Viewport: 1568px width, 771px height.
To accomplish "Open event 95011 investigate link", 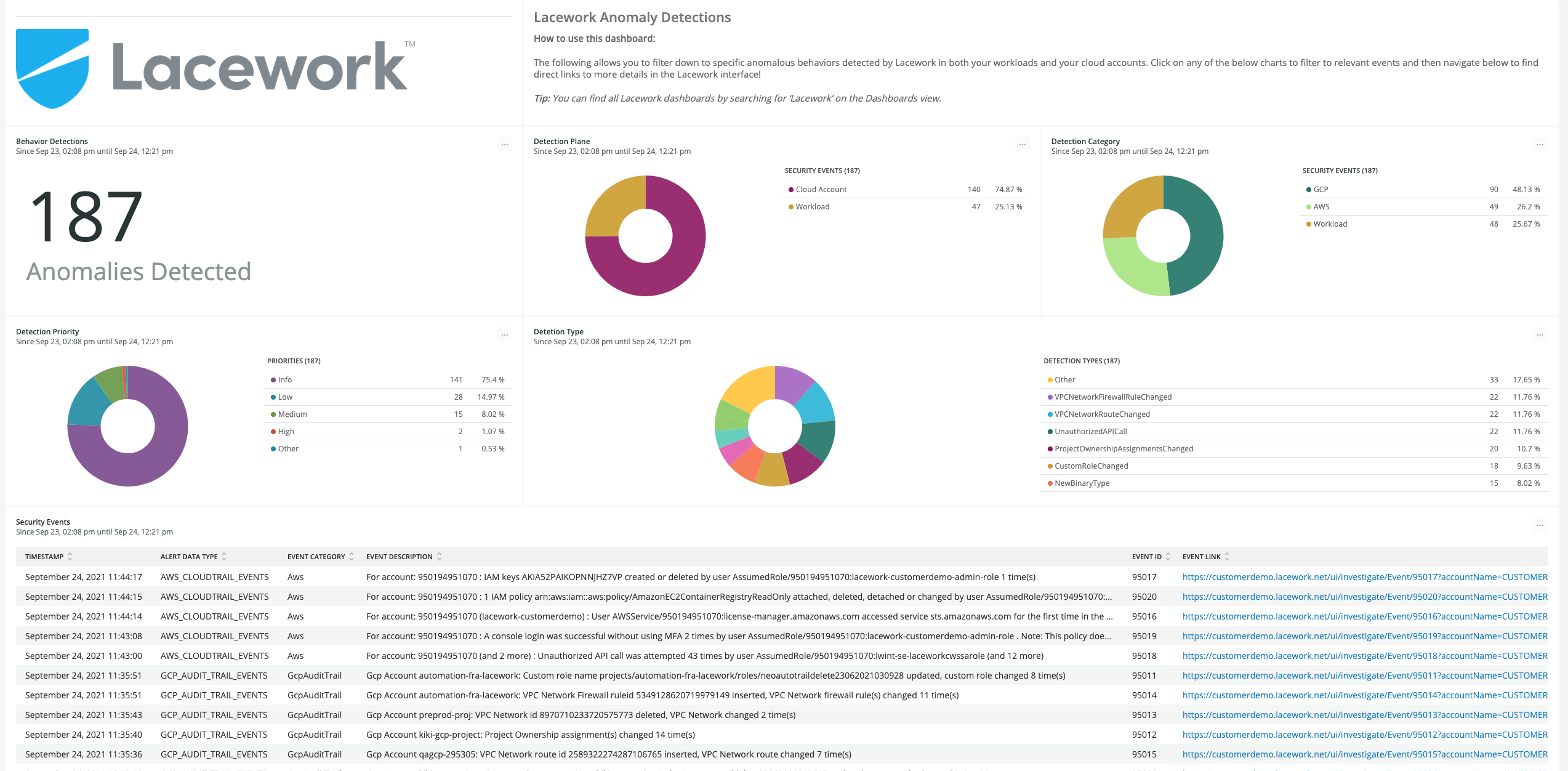I will click(1364, 676).
